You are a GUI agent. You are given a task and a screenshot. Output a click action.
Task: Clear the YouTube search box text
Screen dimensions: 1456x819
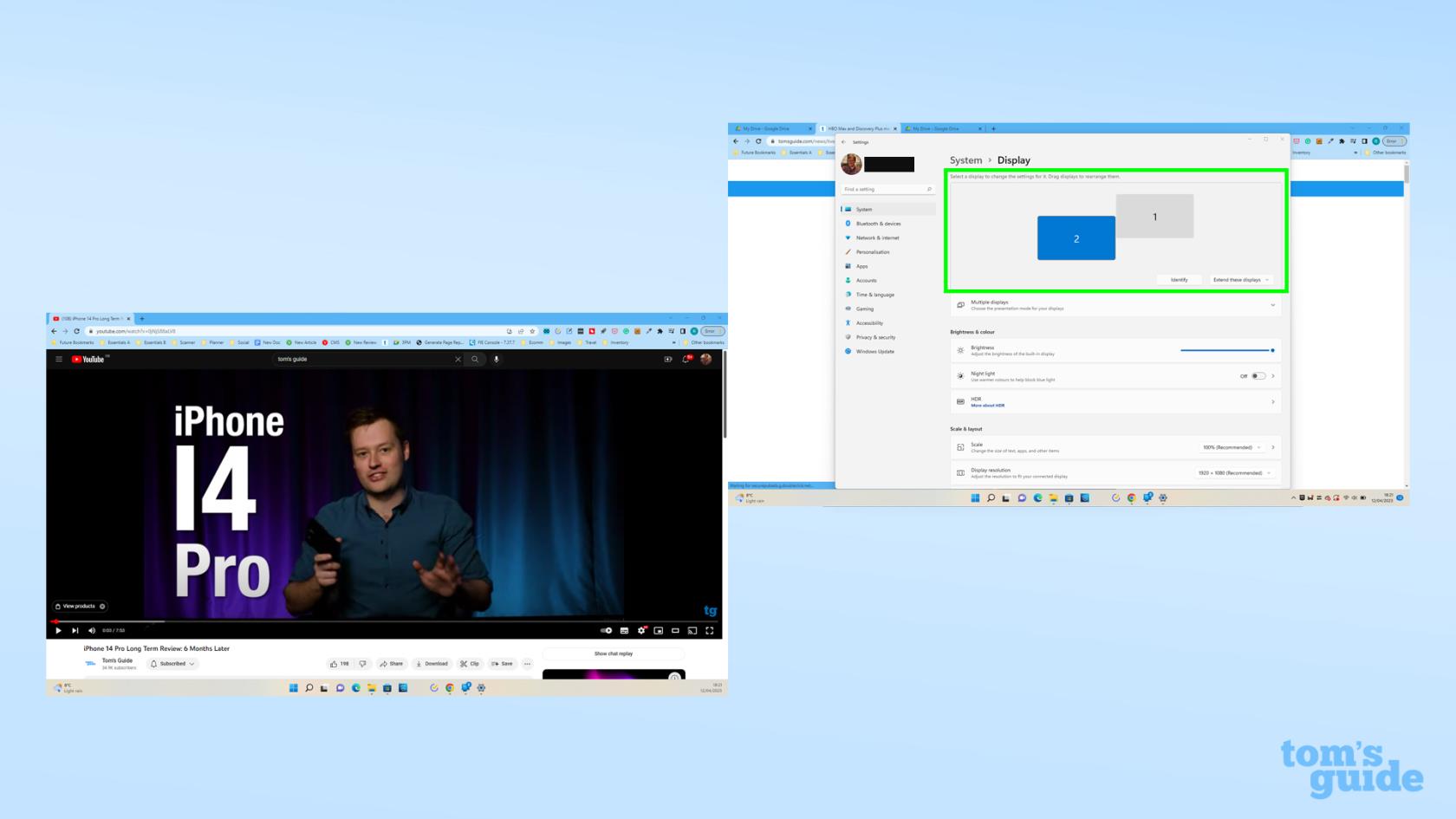point(458,359)
